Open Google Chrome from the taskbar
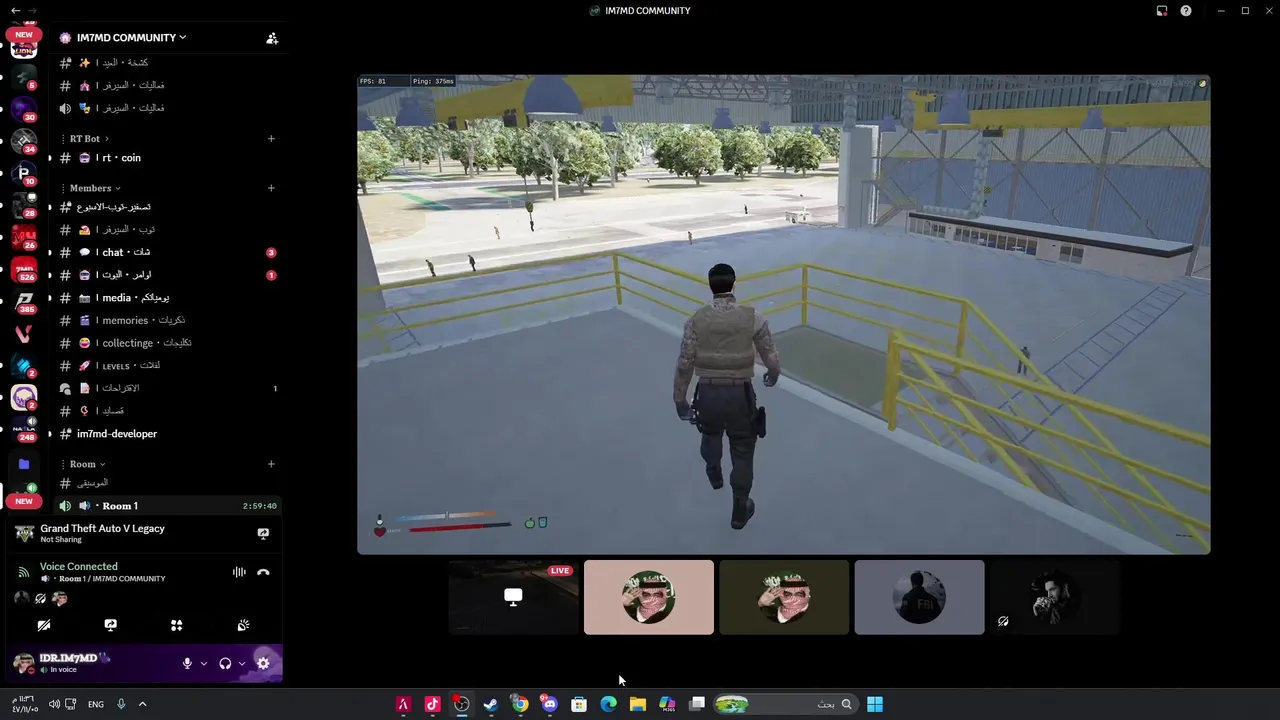The height and width of the screenshot is (720, 1280). pyautogui.click(x=520, y=704)
